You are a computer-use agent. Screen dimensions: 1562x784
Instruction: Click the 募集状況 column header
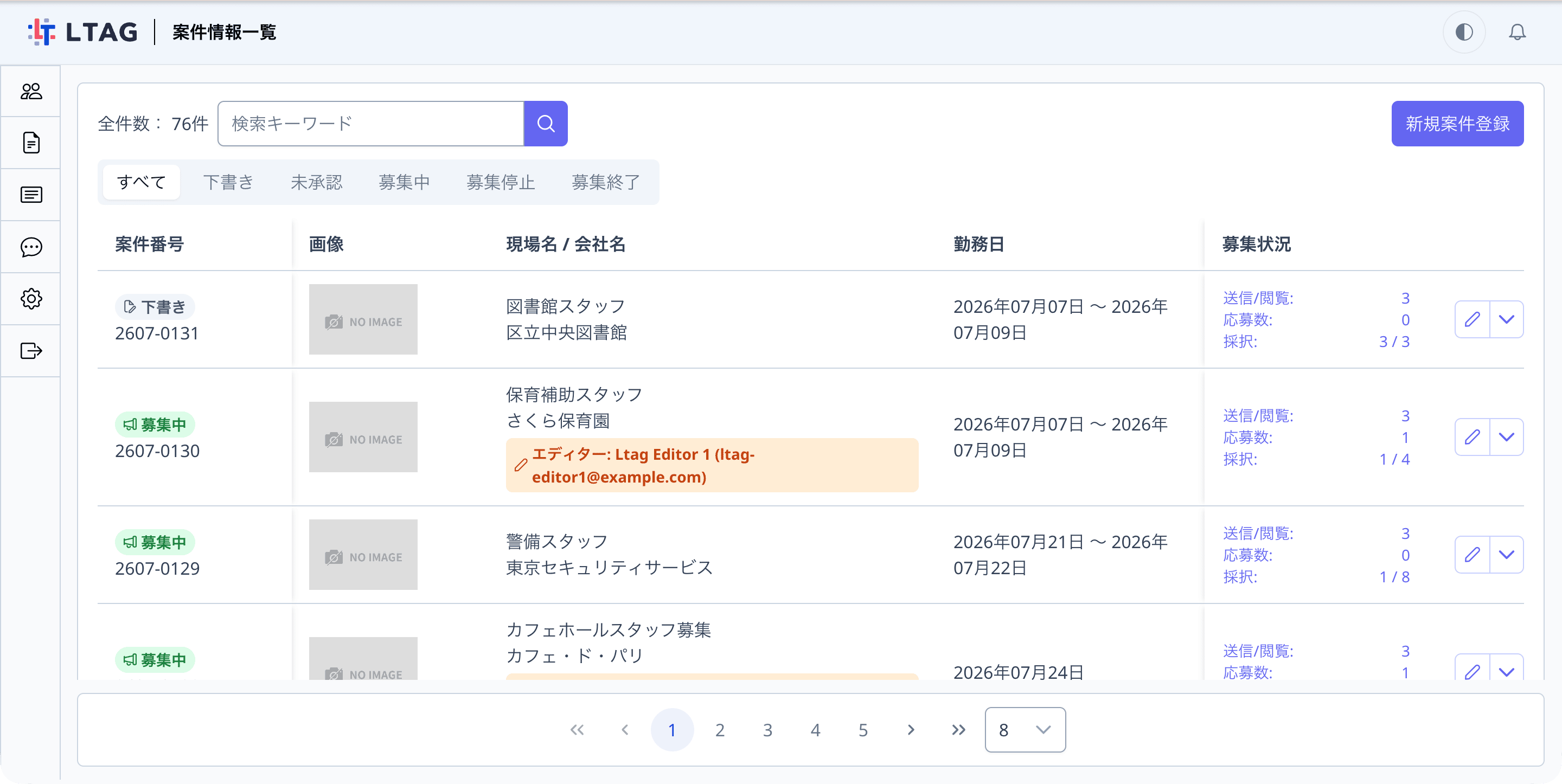pyautogui.click(x=1257, y=244)
